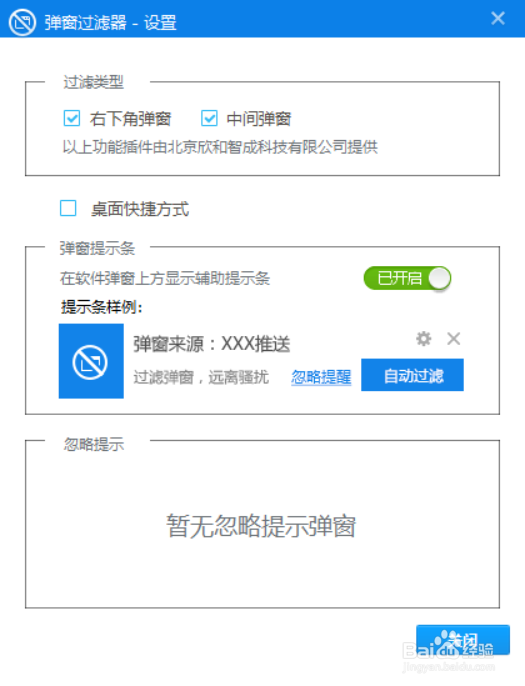Click the 中间弹窗 label text

[259, 119]
